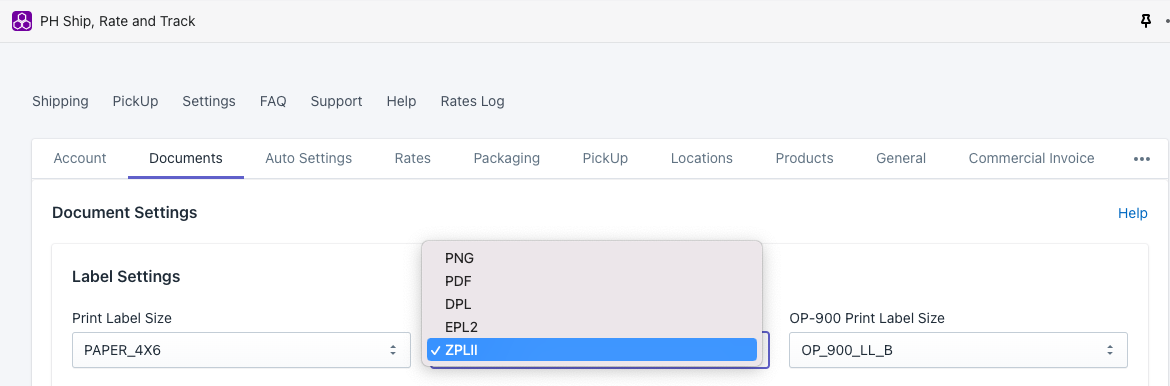
Task: Select the Locations tab
Action: coord(701,158)
